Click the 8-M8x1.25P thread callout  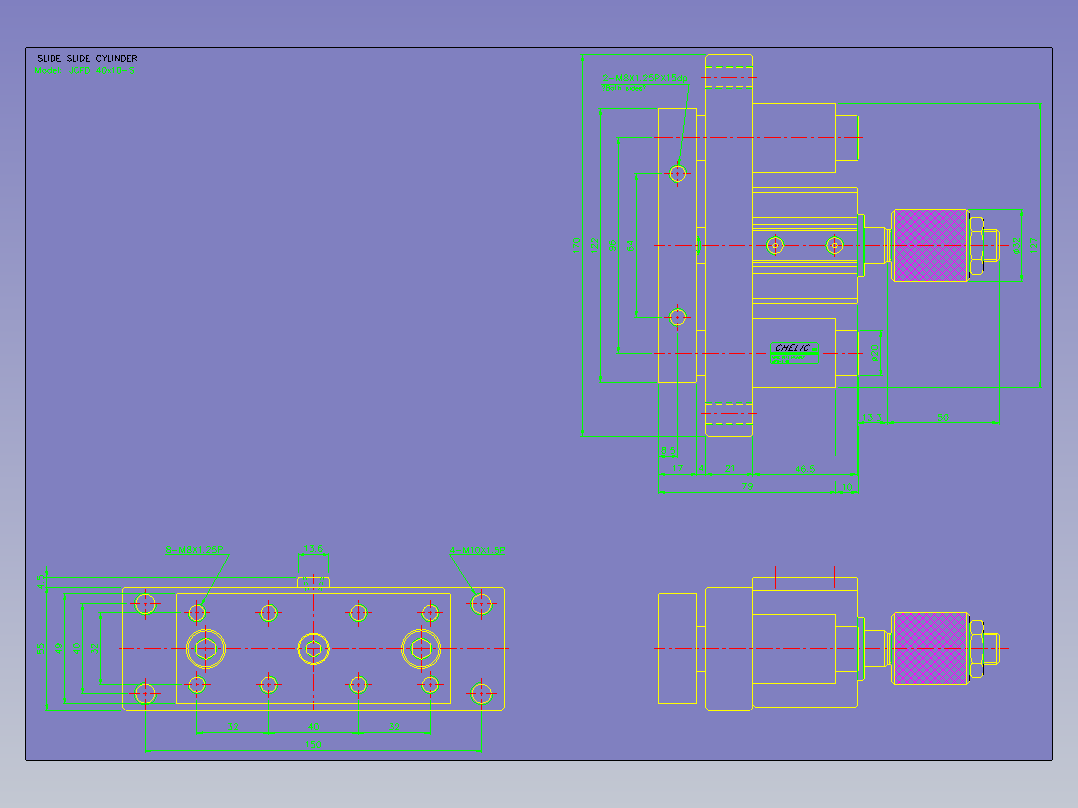pyautogui.click(x=194, y=550)
